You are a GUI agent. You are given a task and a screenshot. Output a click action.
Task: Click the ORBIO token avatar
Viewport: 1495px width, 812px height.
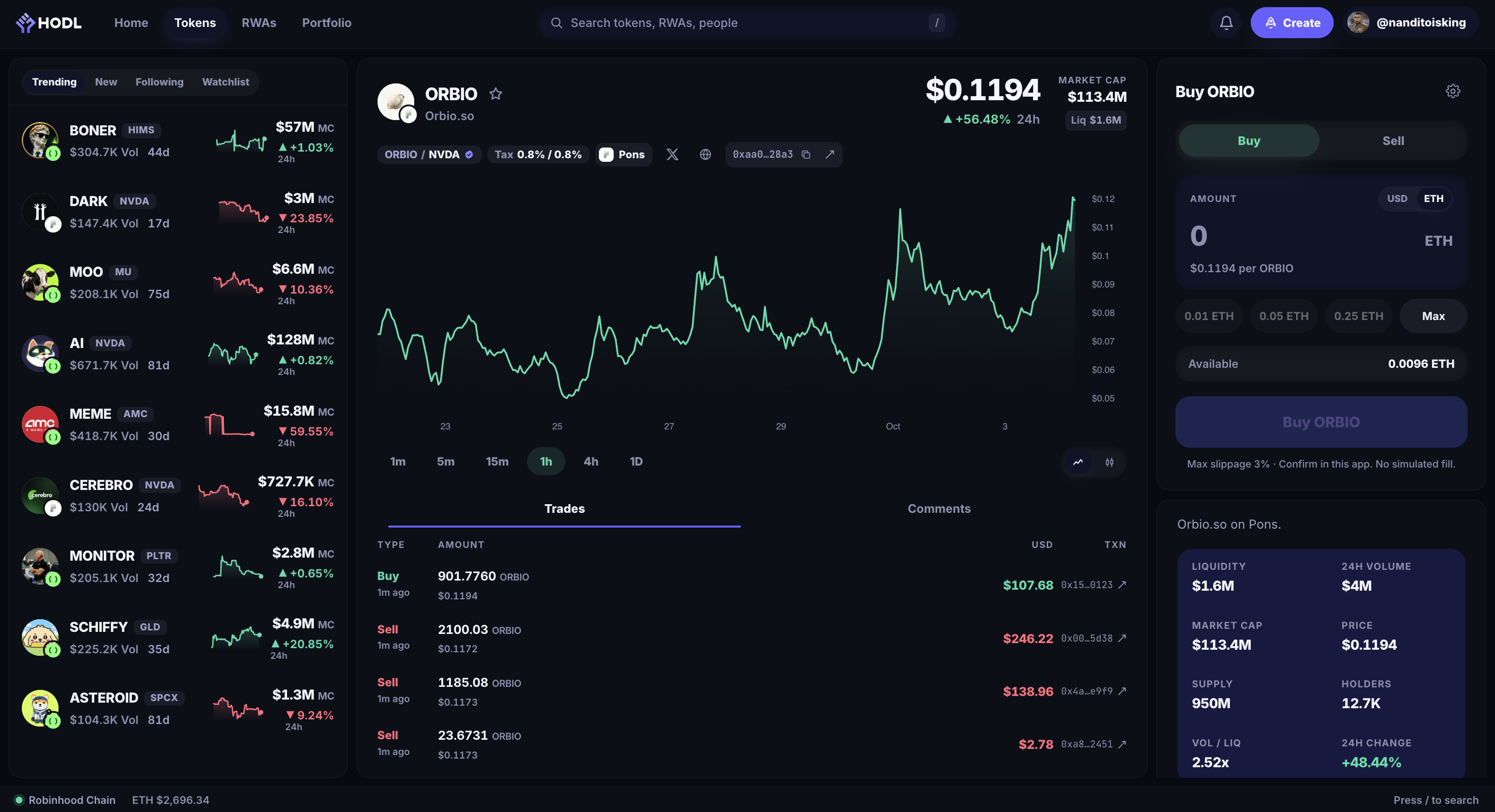[396, 102]
